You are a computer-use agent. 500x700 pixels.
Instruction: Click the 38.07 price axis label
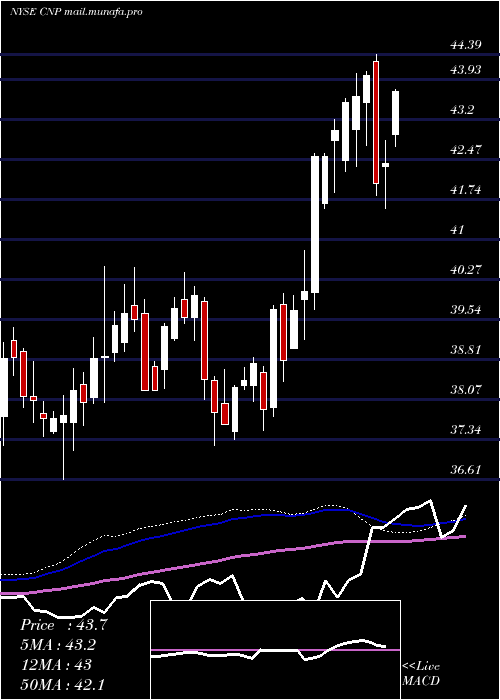pos(465,390)
